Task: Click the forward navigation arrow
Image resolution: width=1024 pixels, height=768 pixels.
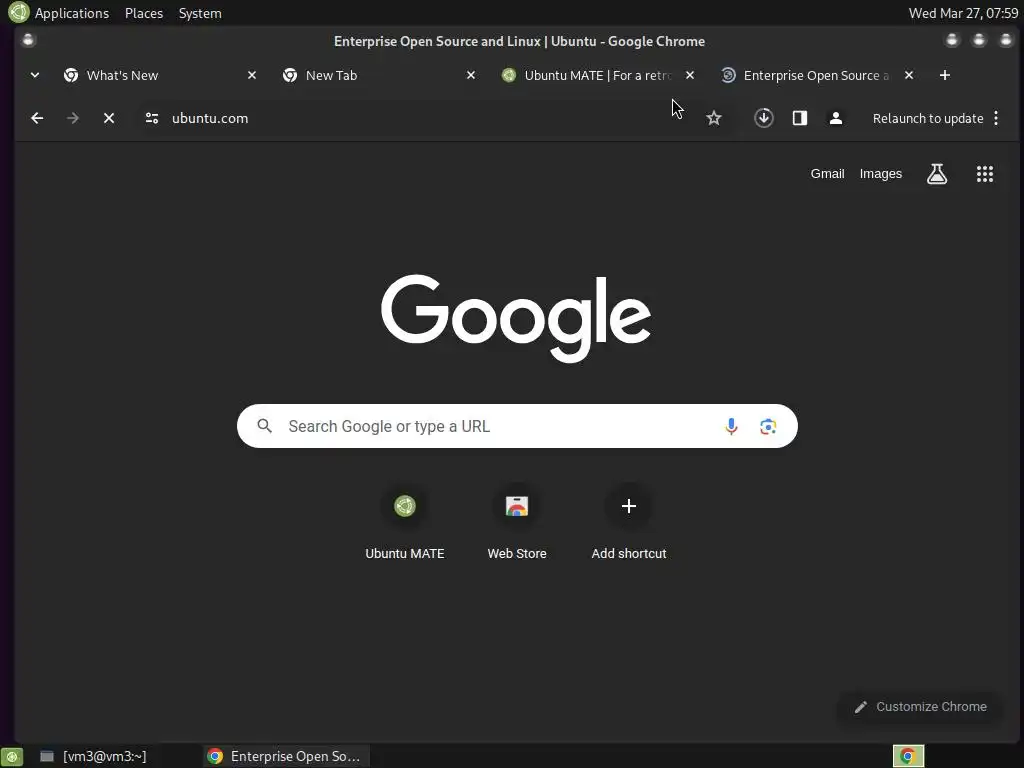Action: (73, 118)
